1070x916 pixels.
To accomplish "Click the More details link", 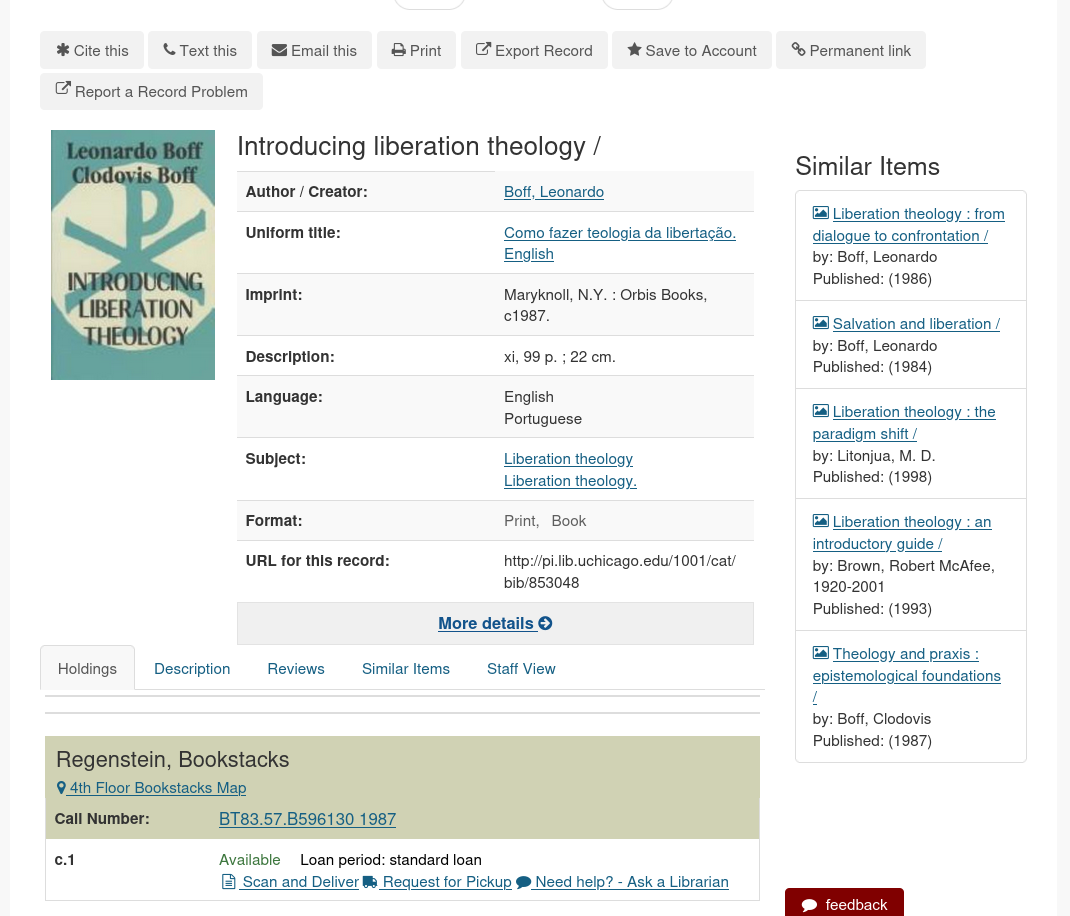I will tap(486, 623).
